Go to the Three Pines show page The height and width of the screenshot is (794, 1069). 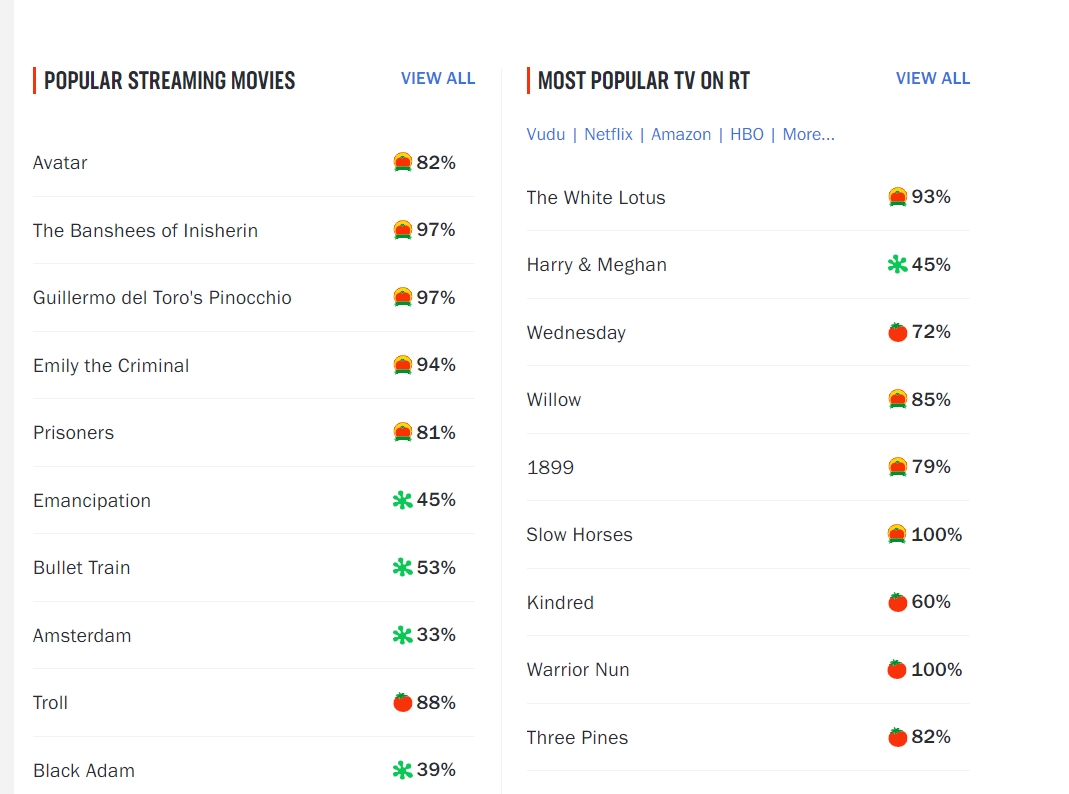tap(577, 738)
